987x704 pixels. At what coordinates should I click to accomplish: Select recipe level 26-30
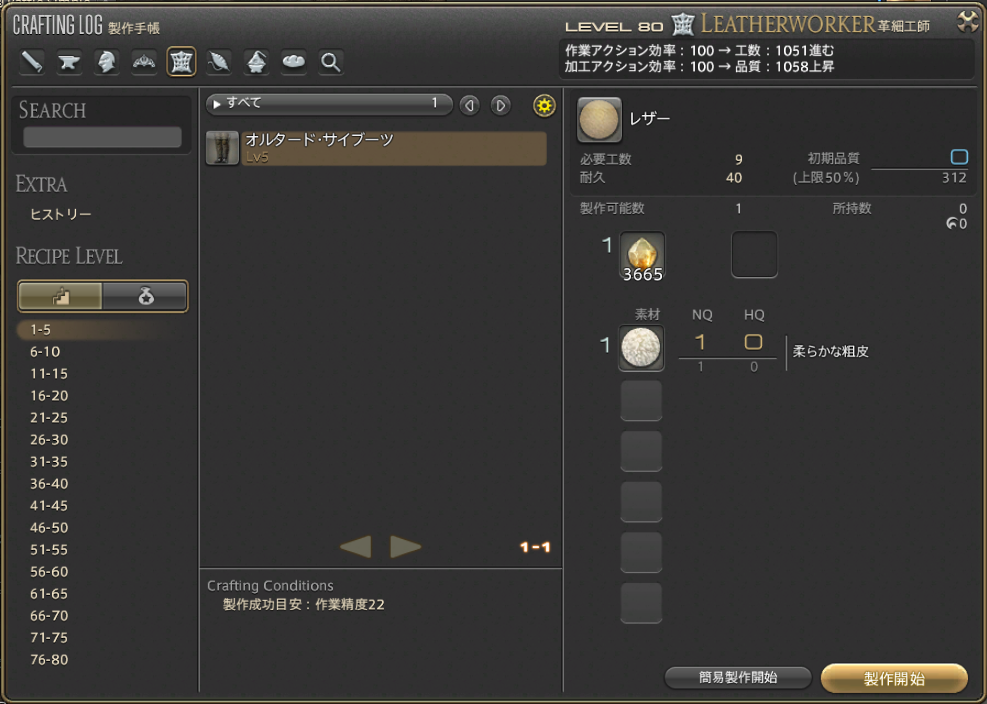48,440
